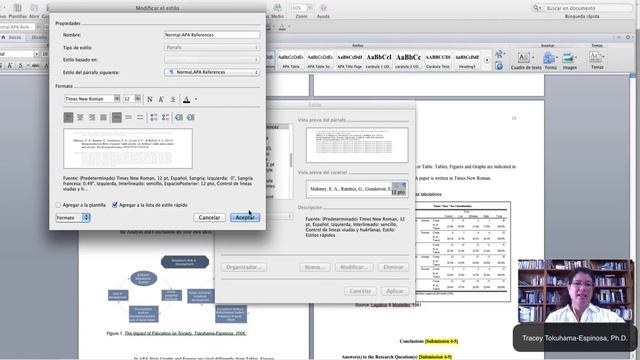Center the paragraph in style dialog

coord(80,118)
